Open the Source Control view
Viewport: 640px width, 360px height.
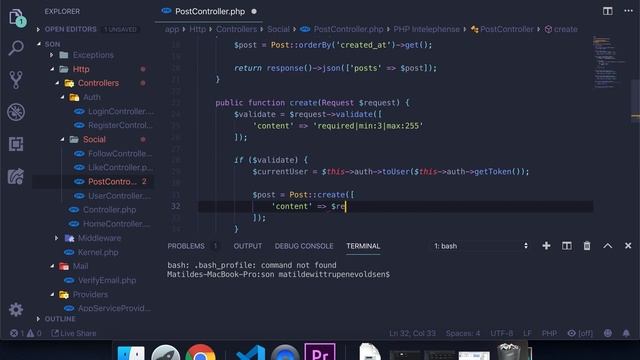click(x=16, y=80)
